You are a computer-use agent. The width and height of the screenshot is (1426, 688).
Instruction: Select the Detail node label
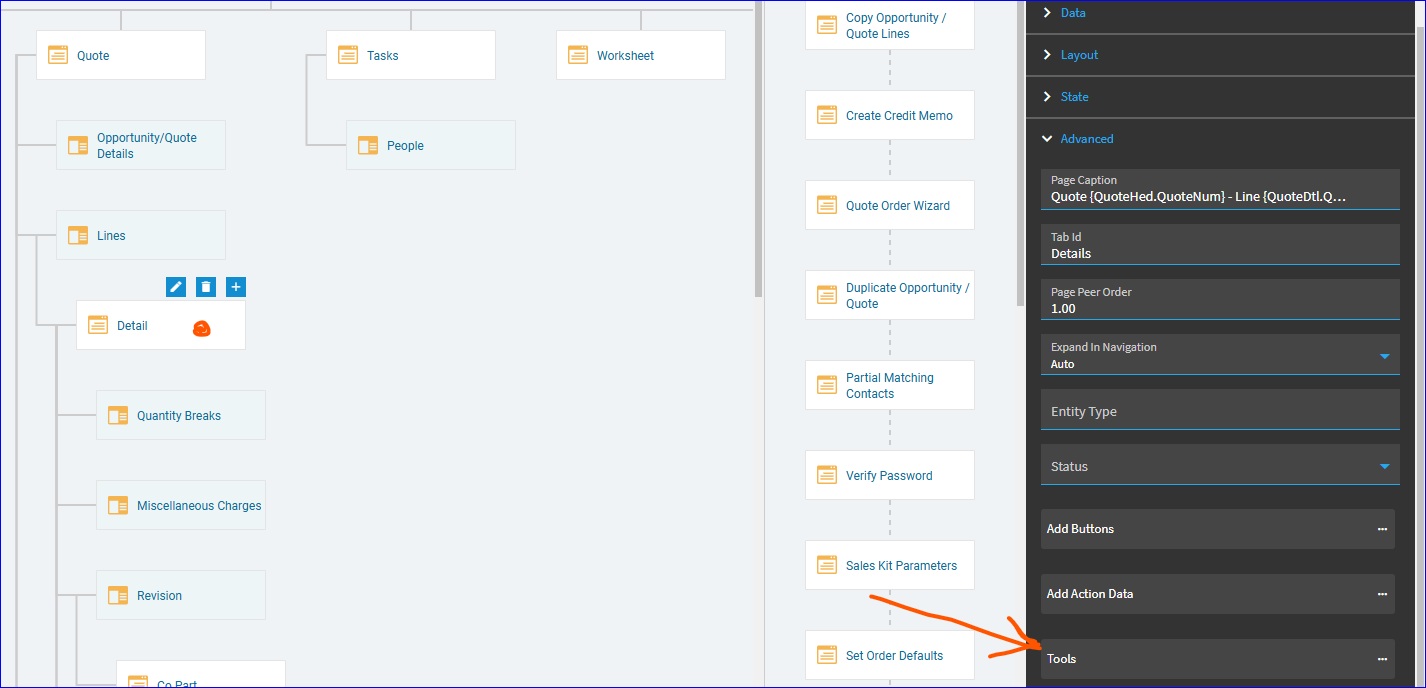pos(132,326)
